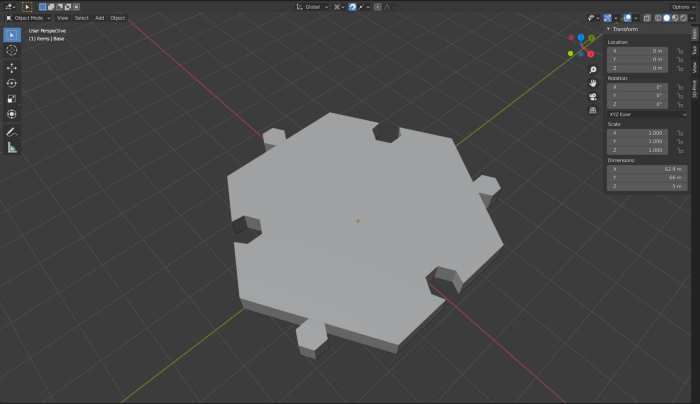700x404 pixels.
Task: Click the Rotation X value field
Action: click(x=638, y=87)
